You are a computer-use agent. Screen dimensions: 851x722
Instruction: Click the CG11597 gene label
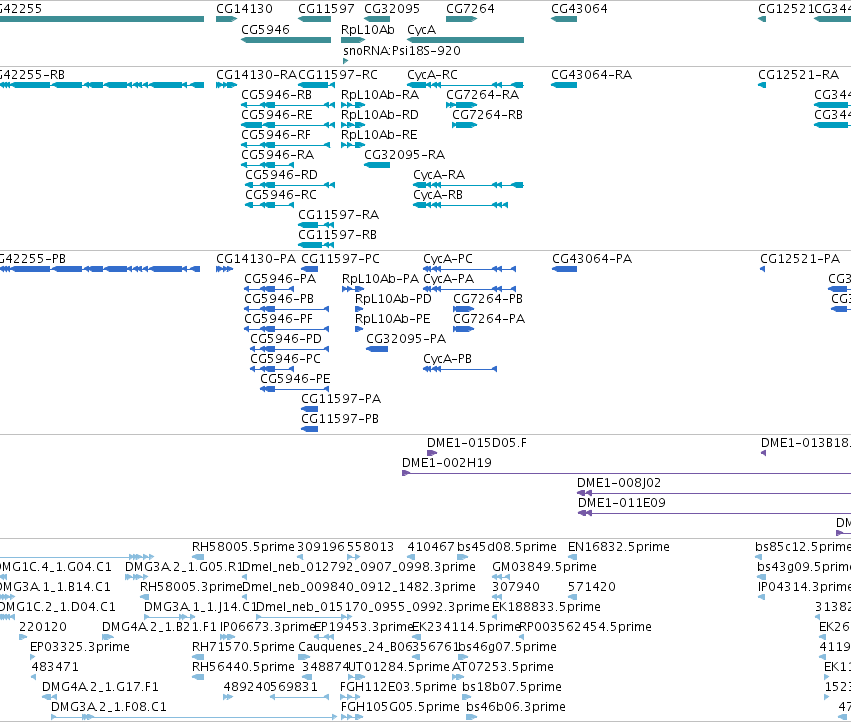click(326, 9)
